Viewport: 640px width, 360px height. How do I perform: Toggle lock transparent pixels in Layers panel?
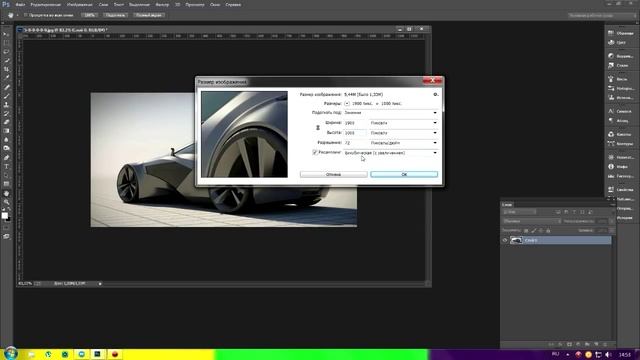coord(526,231)
